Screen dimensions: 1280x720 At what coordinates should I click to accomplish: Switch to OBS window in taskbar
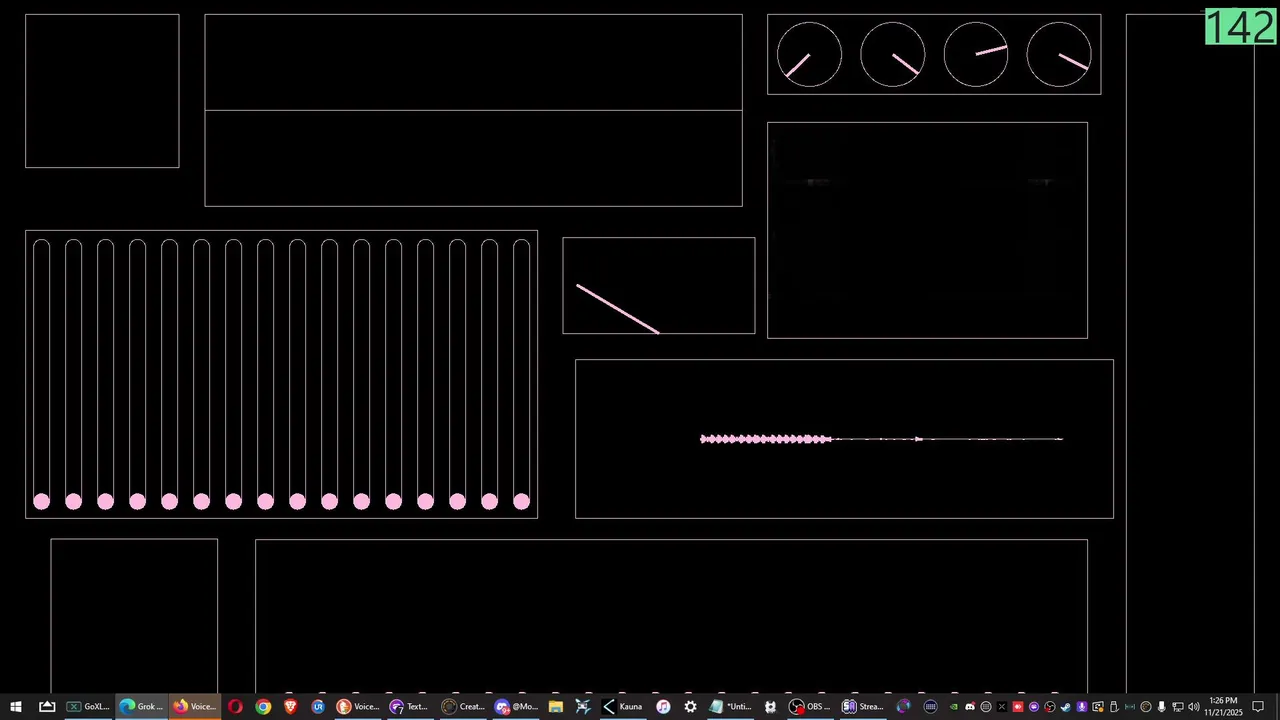pyautogui.click(x=810, y=706)
